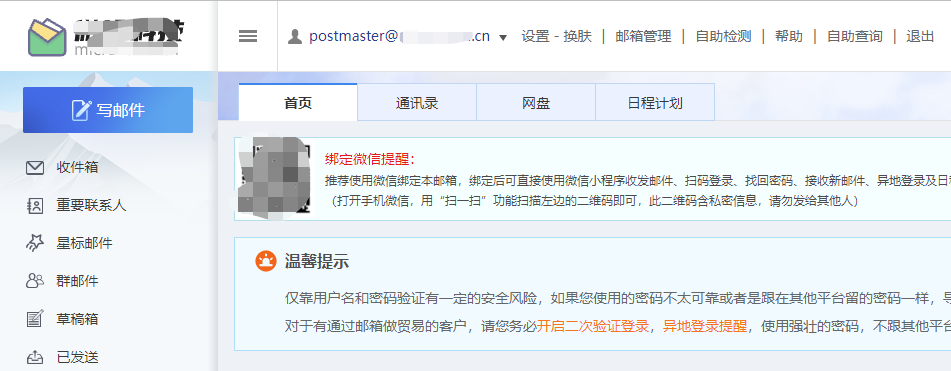951x371 pixels.
Task: Open 换肤 skin option
Action: pyautogui.click(x=577, y=36)
